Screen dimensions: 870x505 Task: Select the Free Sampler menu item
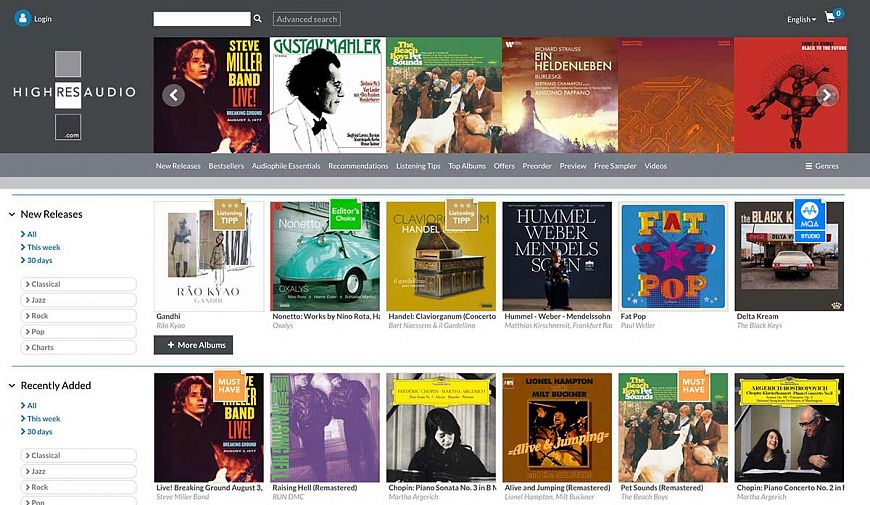pos(615,166)
